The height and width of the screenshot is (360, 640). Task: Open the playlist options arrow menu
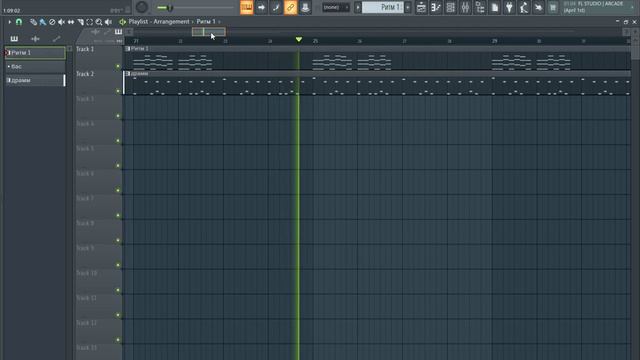(9, 22)
